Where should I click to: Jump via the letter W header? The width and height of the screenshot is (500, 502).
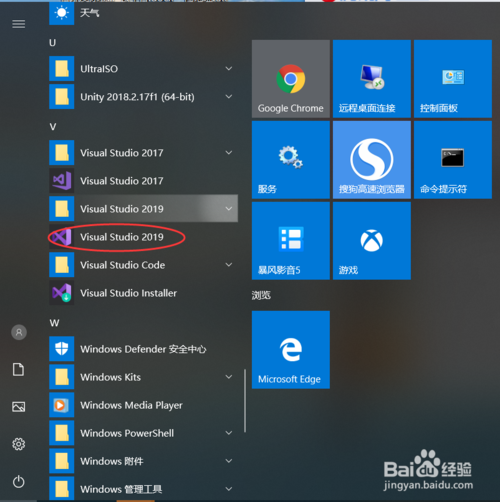[x=54, y=323]
